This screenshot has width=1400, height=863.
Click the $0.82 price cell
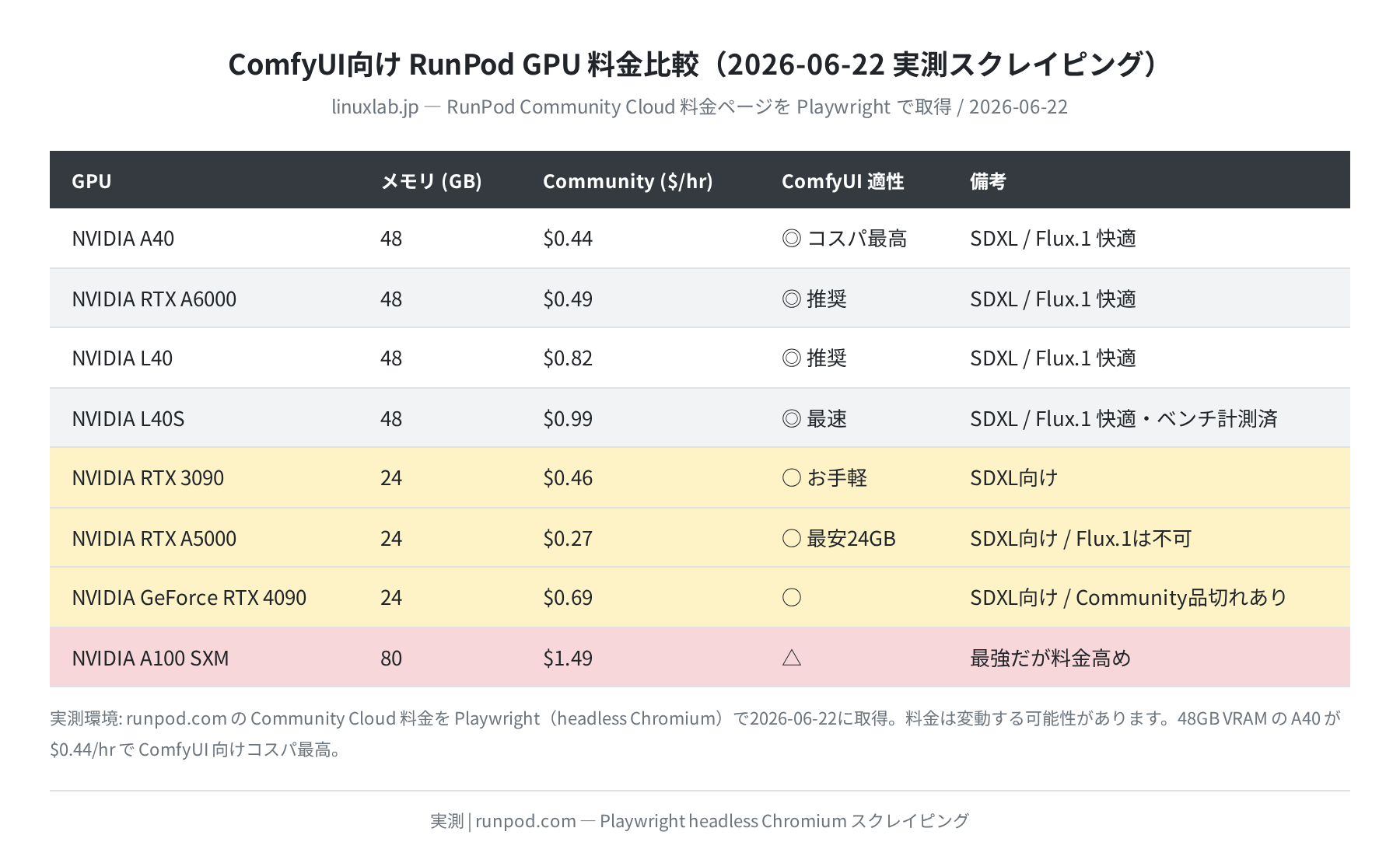pos(568,358)
